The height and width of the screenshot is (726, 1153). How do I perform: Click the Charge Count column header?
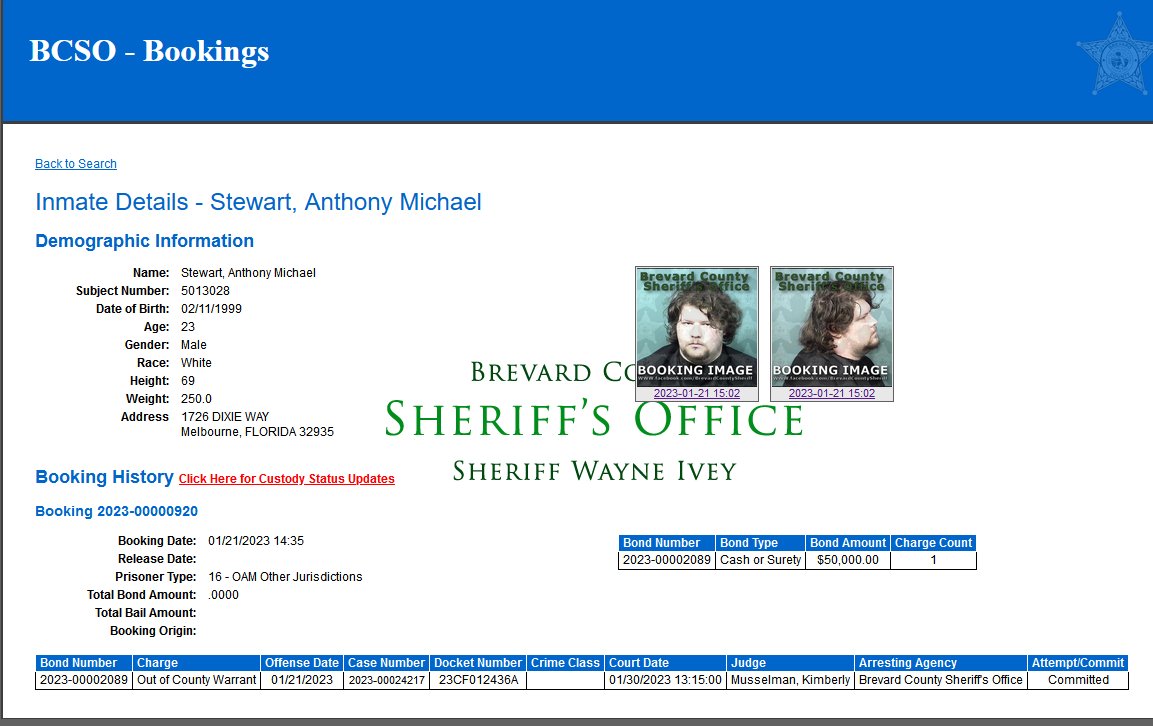(933, 543)
